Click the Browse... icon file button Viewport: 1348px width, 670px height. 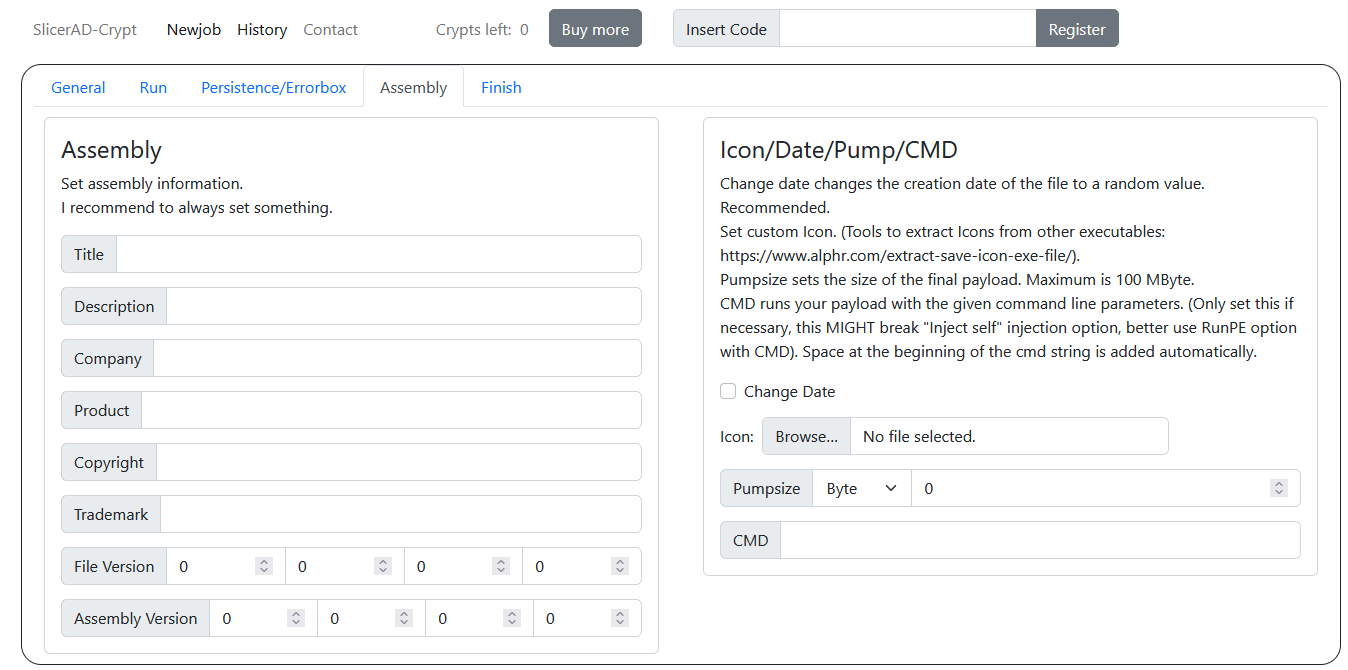pyautogui.click(x=807, y=436)
